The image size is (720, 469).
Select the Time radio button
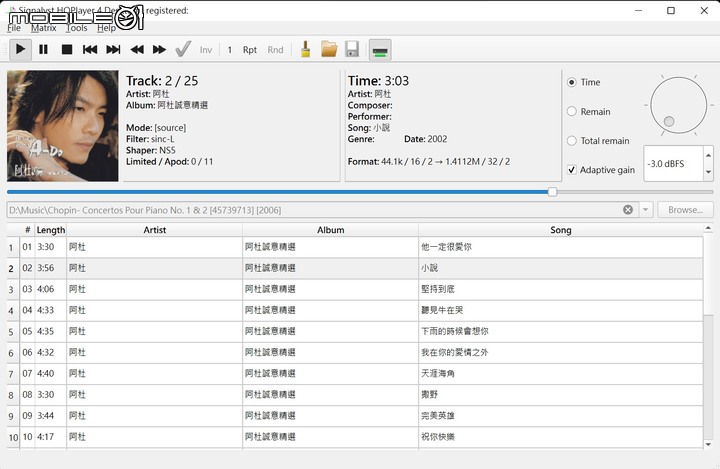572,82
